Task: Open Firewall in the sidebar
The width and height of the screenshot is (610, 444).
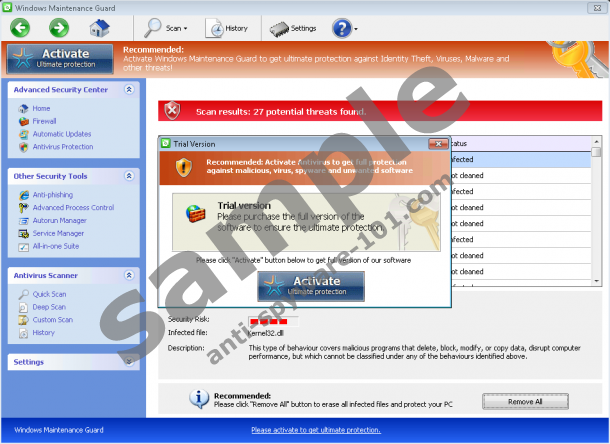Action: (x=47, y=121)
